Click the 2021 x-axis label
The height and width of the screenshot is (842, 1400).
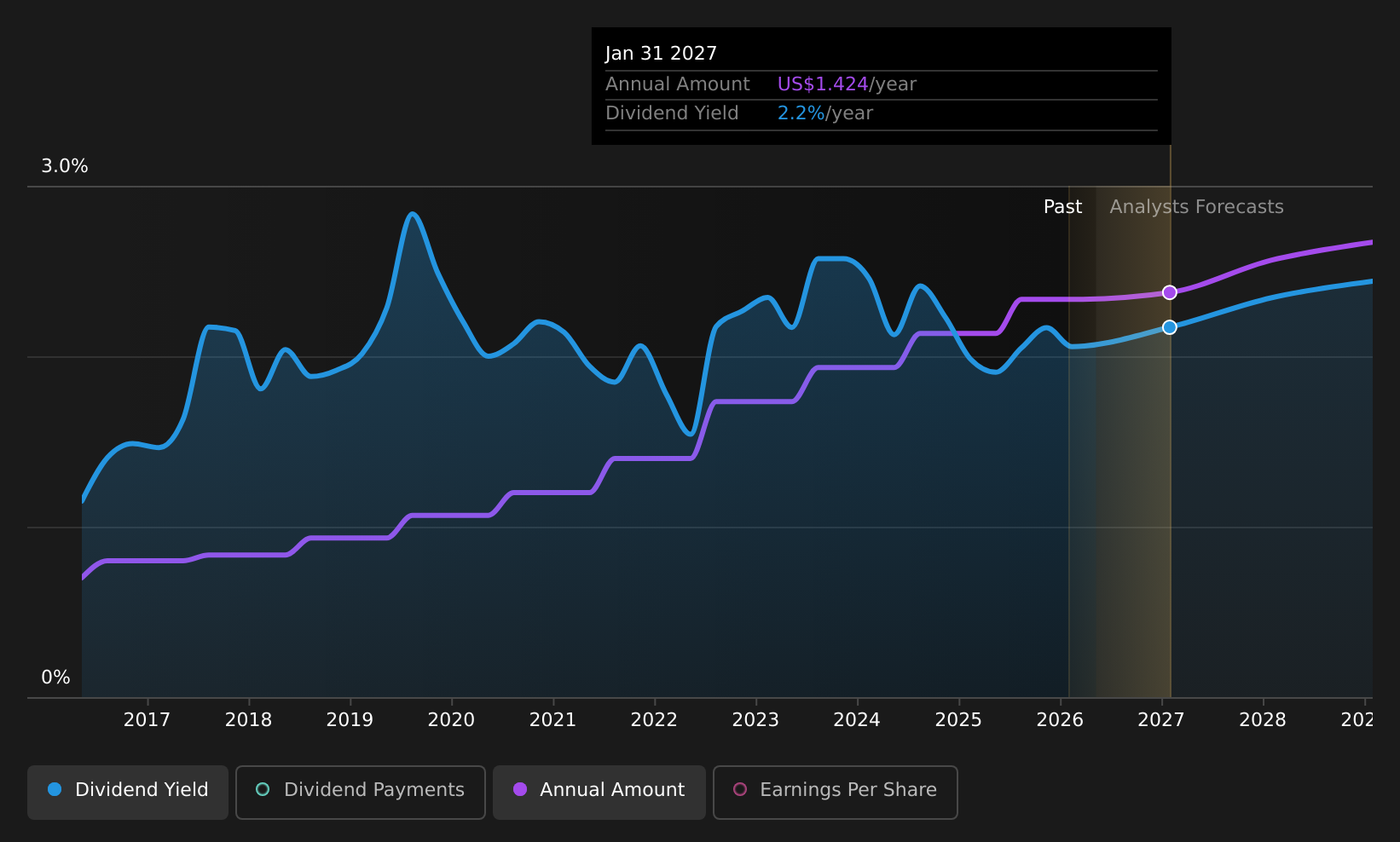[552, 720]
